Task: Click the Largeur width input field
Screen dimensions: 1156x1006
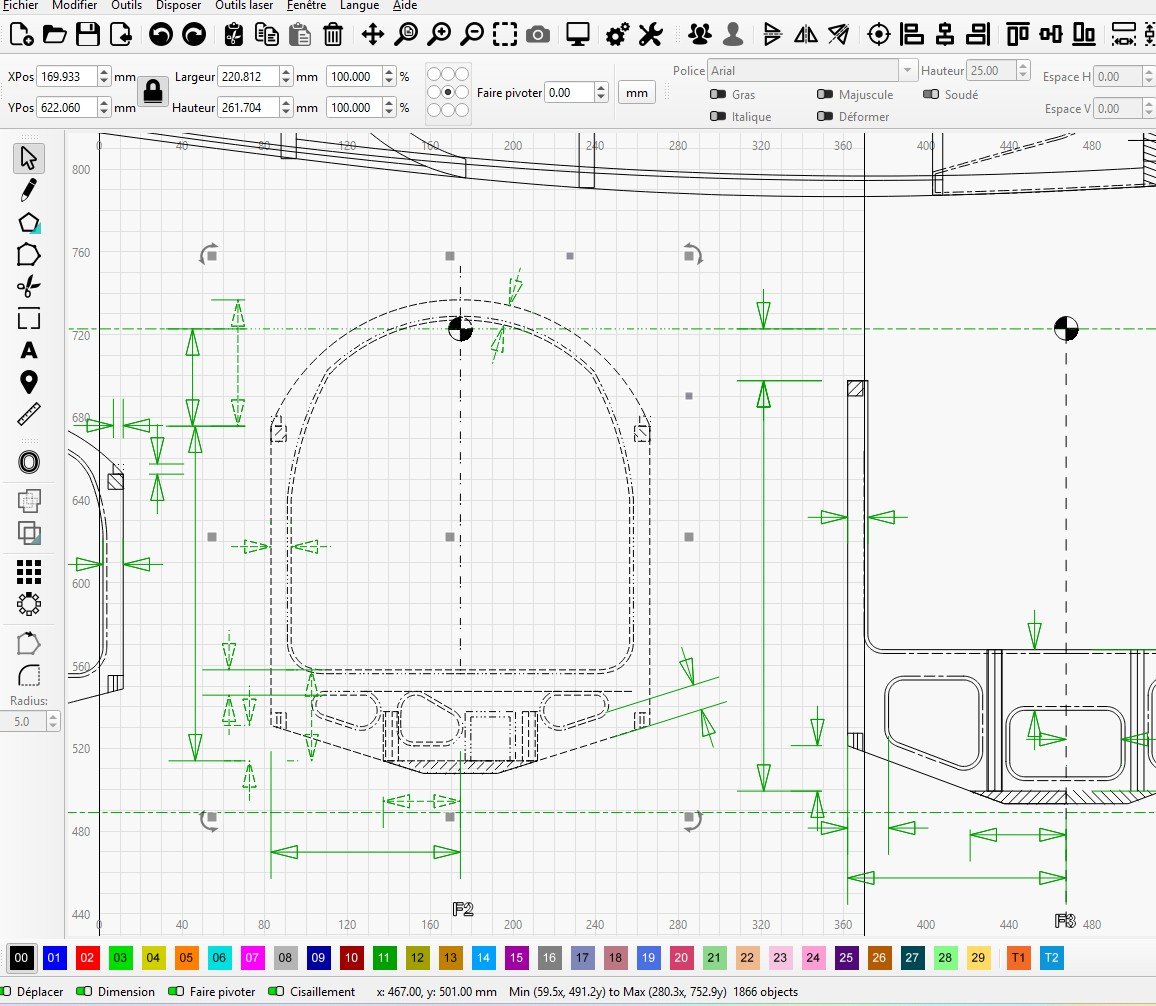Action: point(247,77)
